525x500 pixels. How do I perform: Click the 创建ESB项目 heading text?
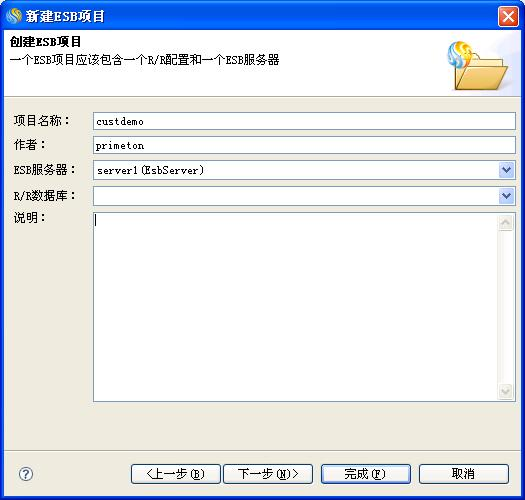point(45,42)
